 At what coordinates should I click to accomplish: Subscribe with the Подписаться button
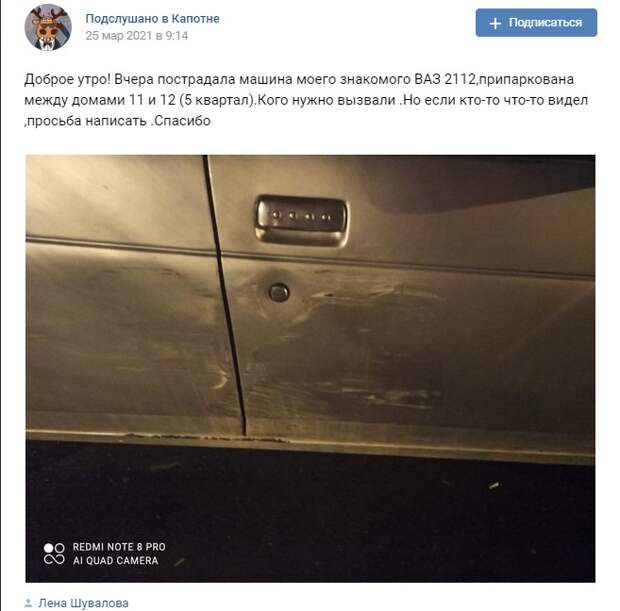tap(536, 23)
